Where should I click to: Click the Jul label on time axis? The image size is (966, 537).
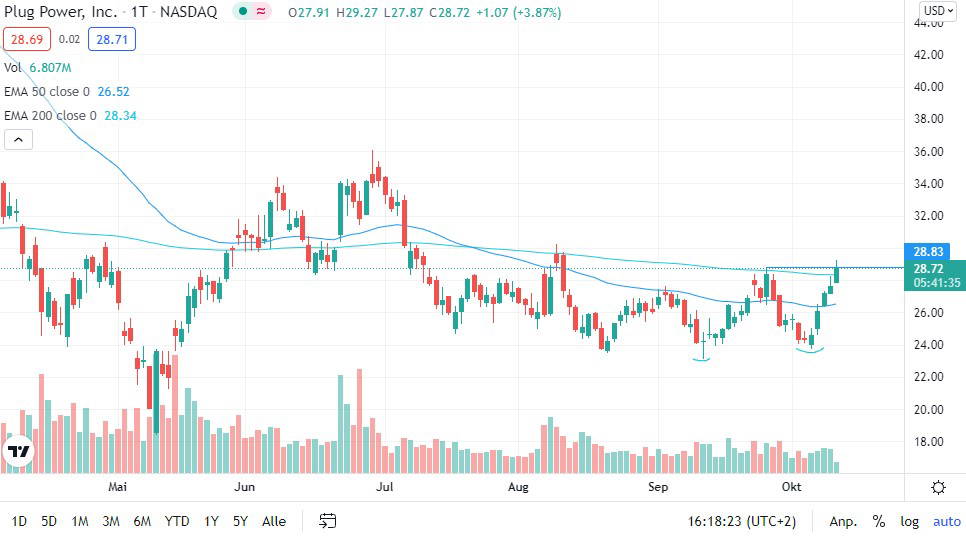384,487
